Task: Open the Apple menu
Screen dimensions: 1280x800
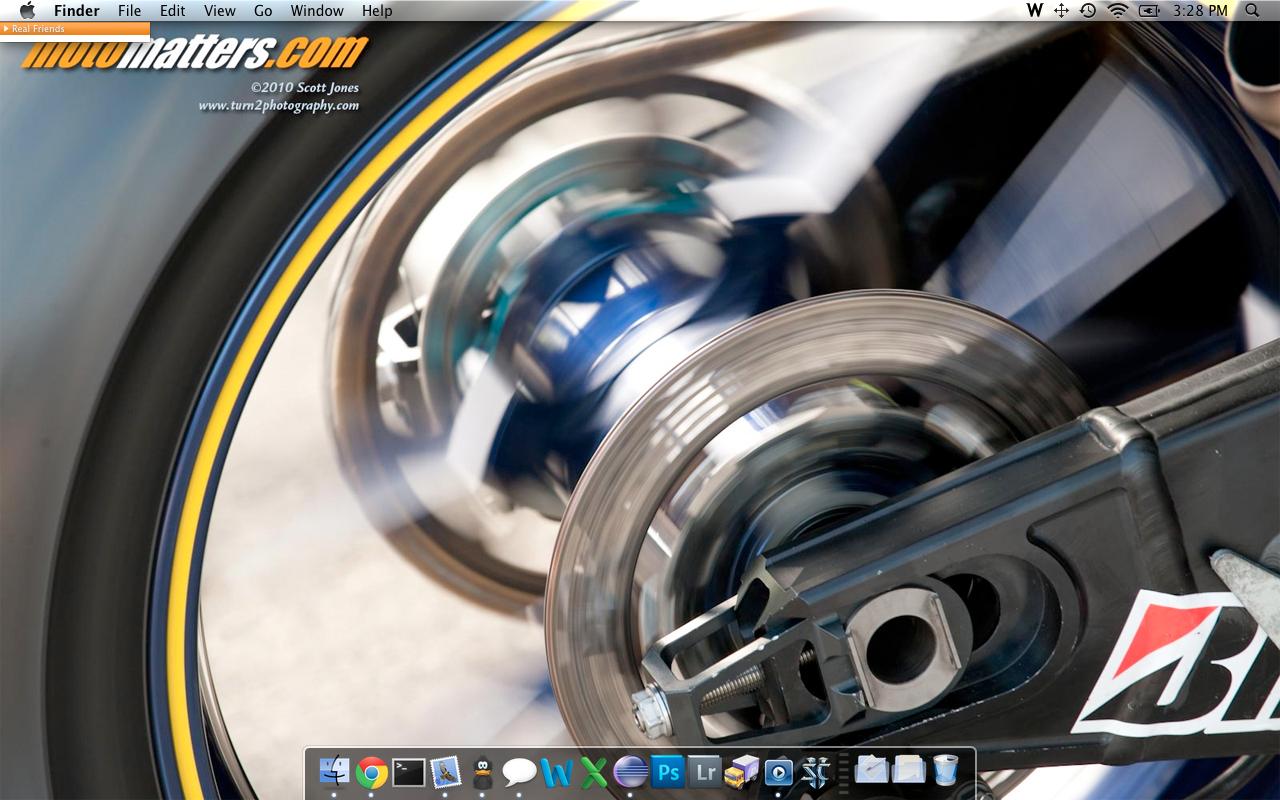Action: pos(27,11)
